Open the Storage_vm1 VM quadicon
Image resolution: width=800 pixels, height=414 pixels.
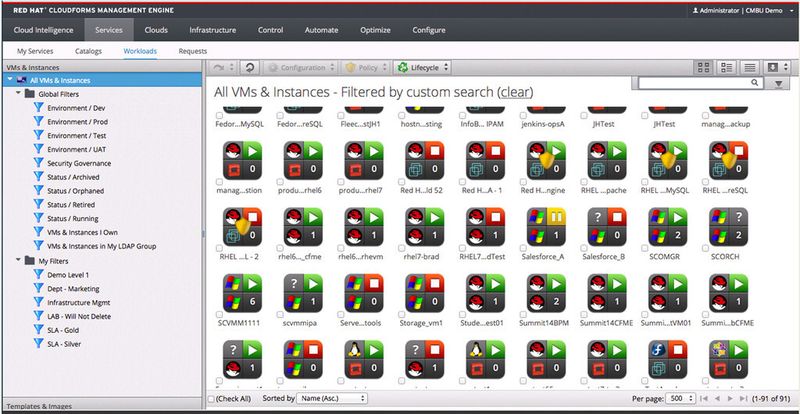pyautogui.click(x=424, y=293)
